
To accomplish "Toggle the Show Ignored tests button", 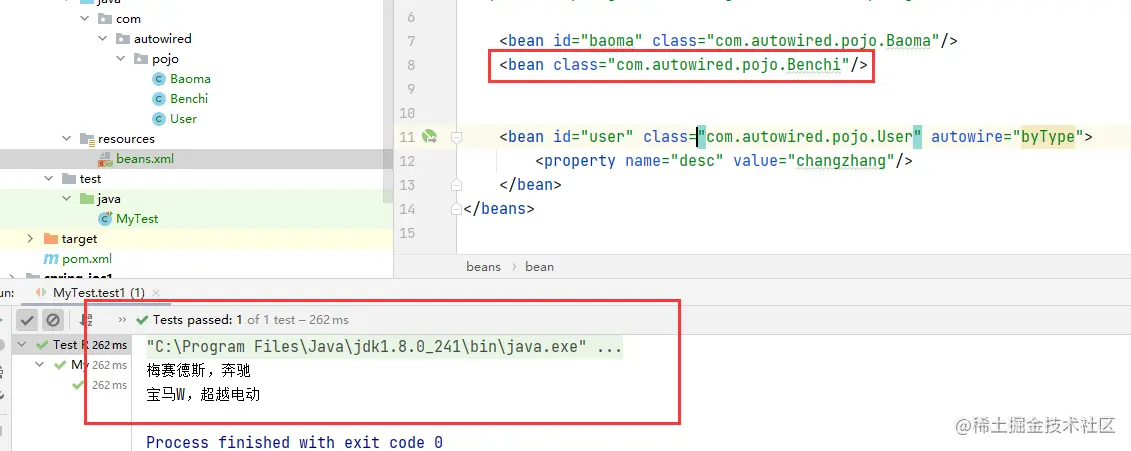I will tap(53, 320).
